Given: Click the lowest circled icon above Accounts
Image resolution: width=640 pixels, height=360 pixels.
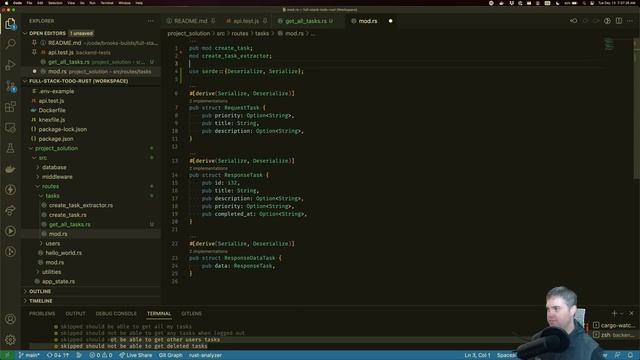Looking at the screenshot, I should click(10, 252).
